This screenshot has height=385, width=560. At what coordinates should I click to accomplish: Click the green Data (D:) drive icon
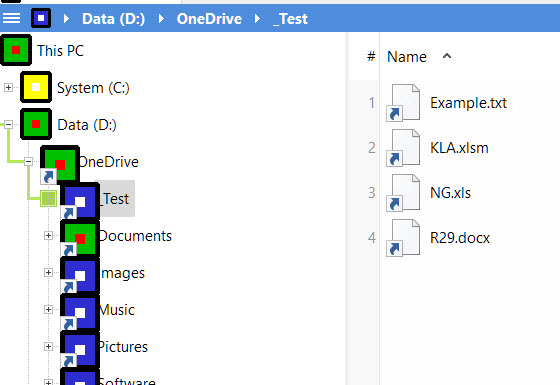36,124
